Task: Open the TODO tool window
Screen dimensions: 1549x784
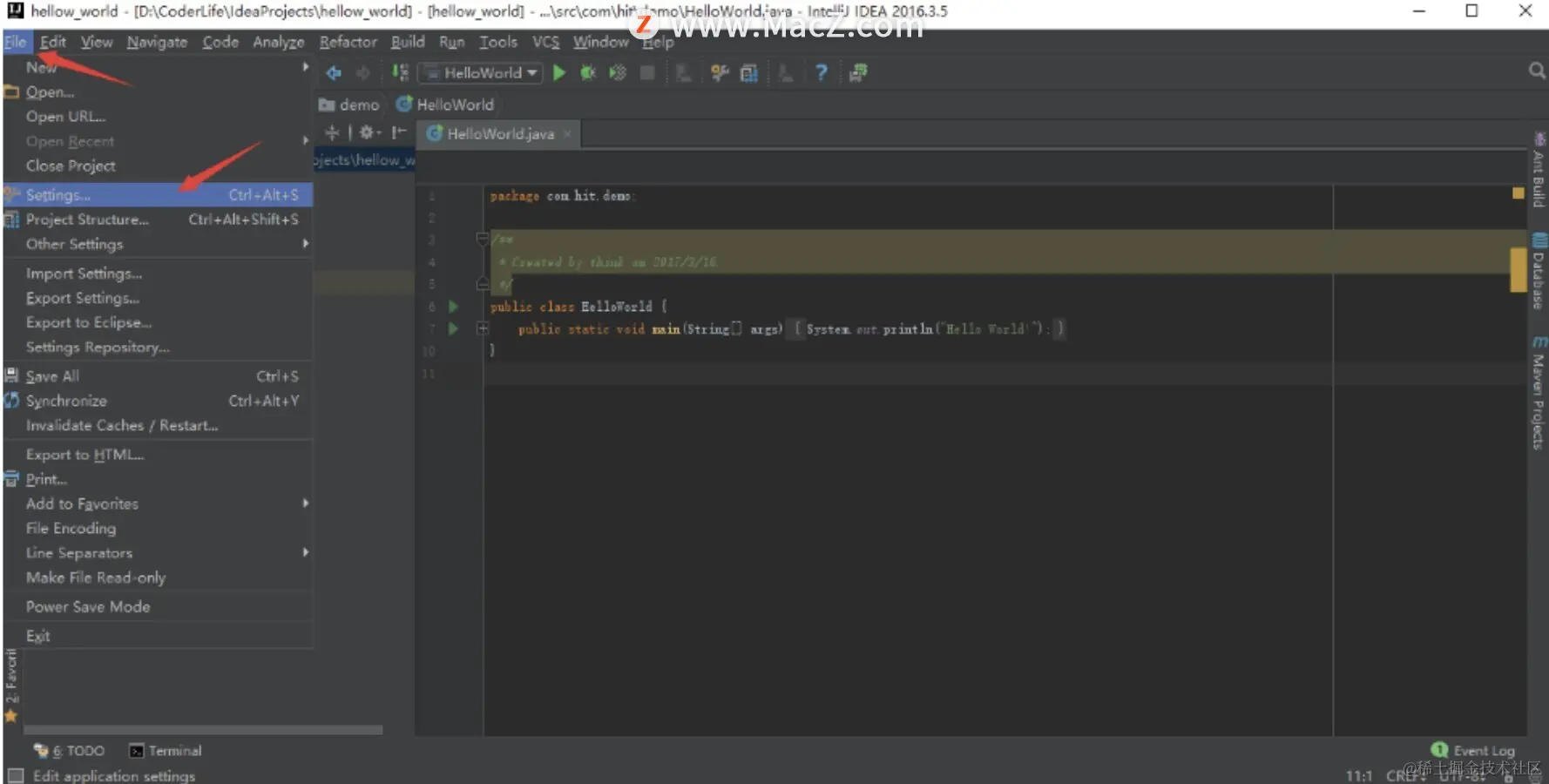Action: [69, 751]
